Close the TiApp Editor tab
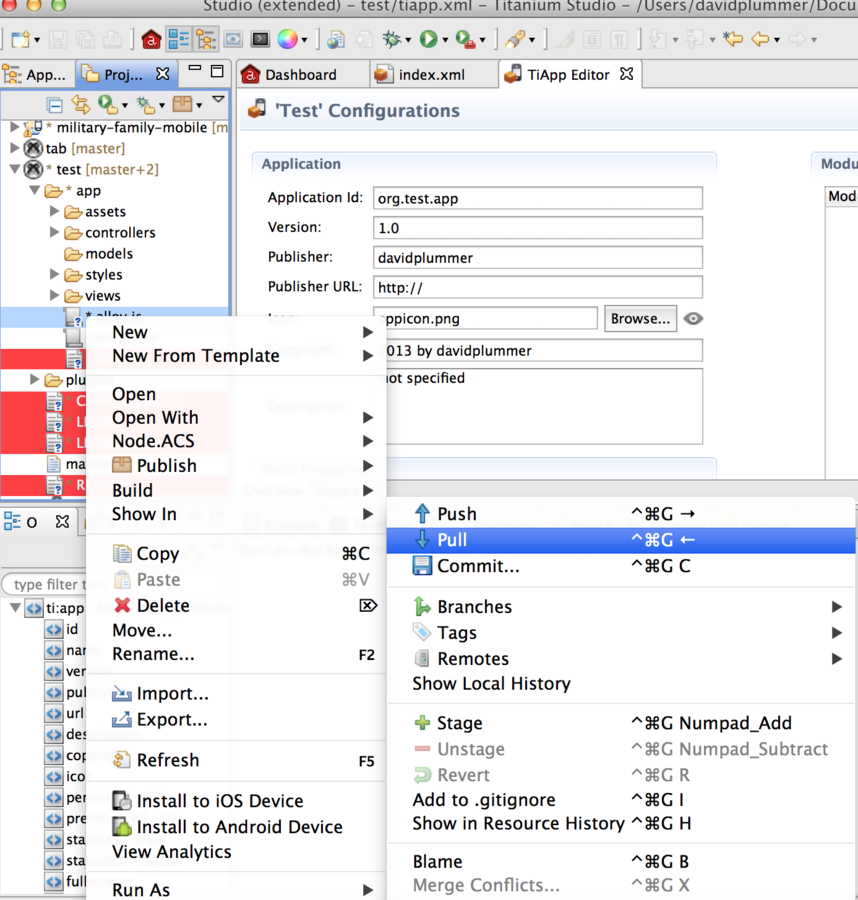This screenshot has height=900, width=858. tap(627, 74)
